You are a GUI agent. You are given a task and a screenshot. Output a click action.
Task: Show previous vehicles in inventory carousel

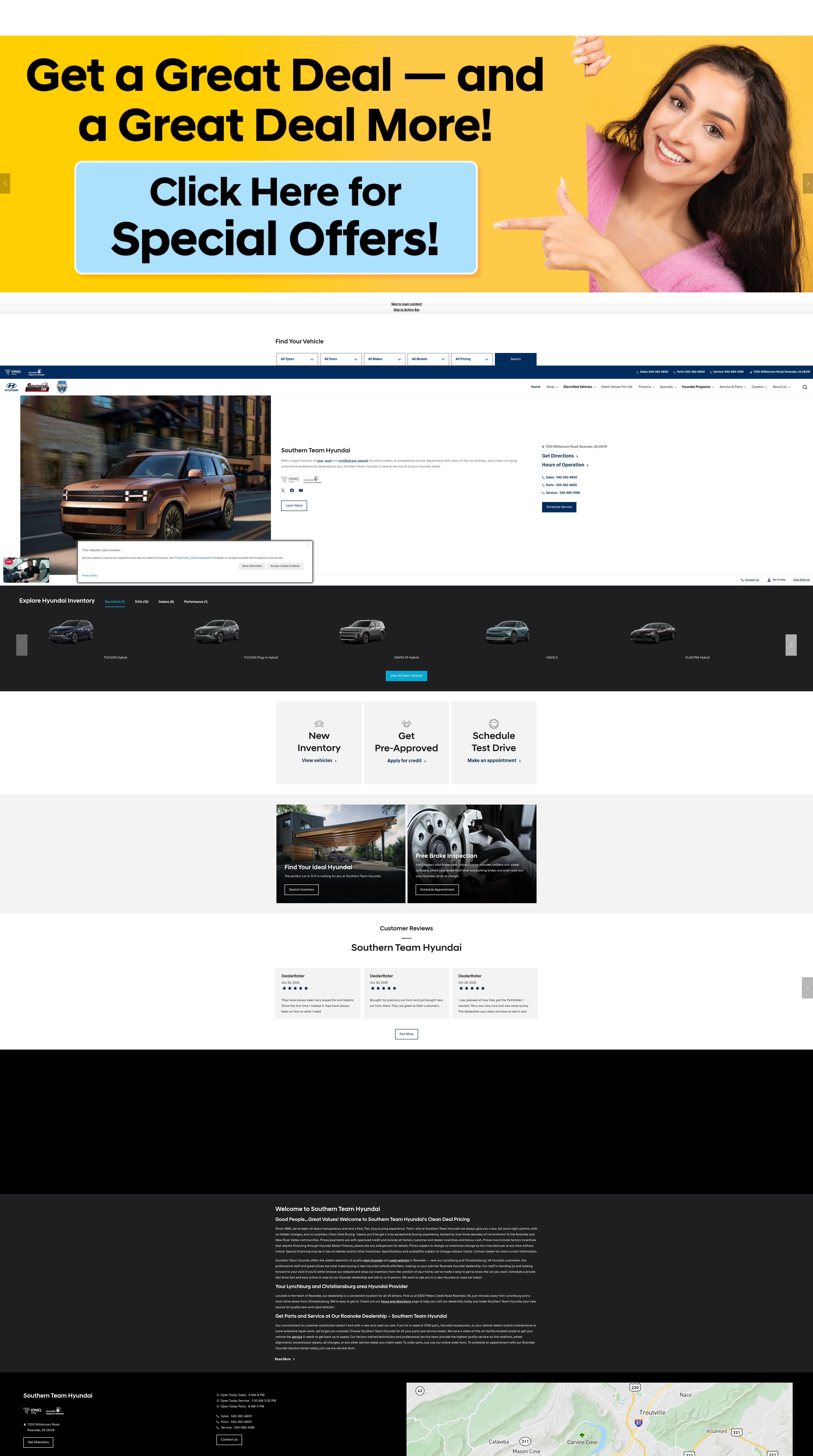pyautogui.click(x=22, y=645)
